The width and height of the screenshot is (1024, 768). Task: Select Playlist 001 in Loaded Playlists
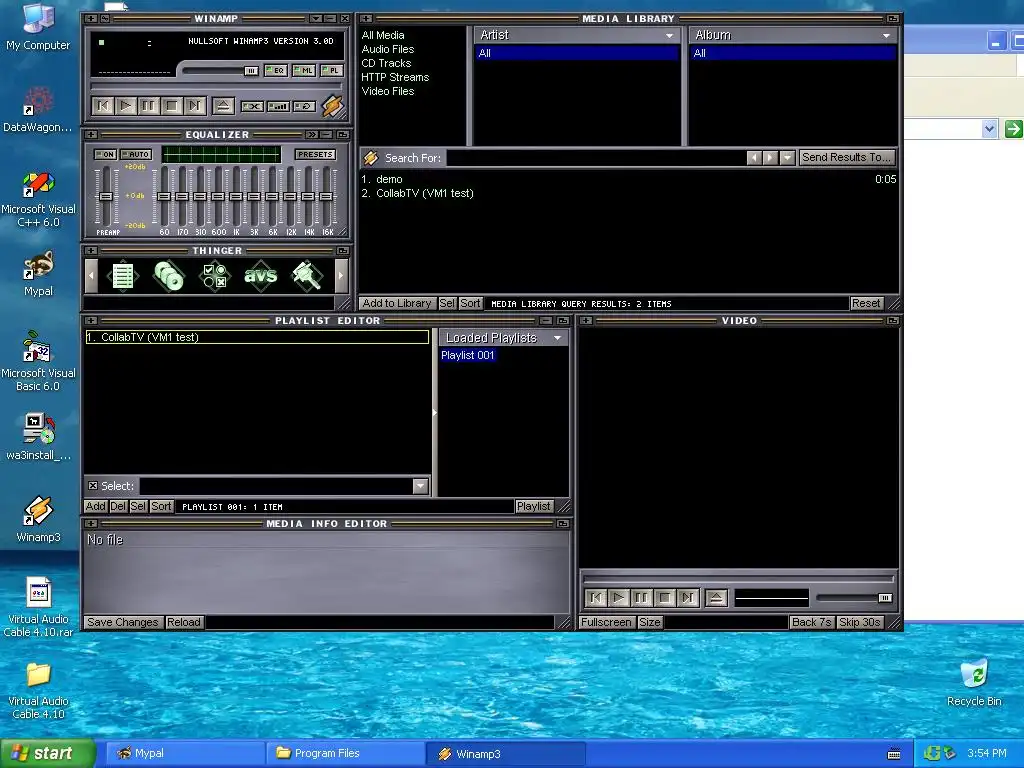468,355
